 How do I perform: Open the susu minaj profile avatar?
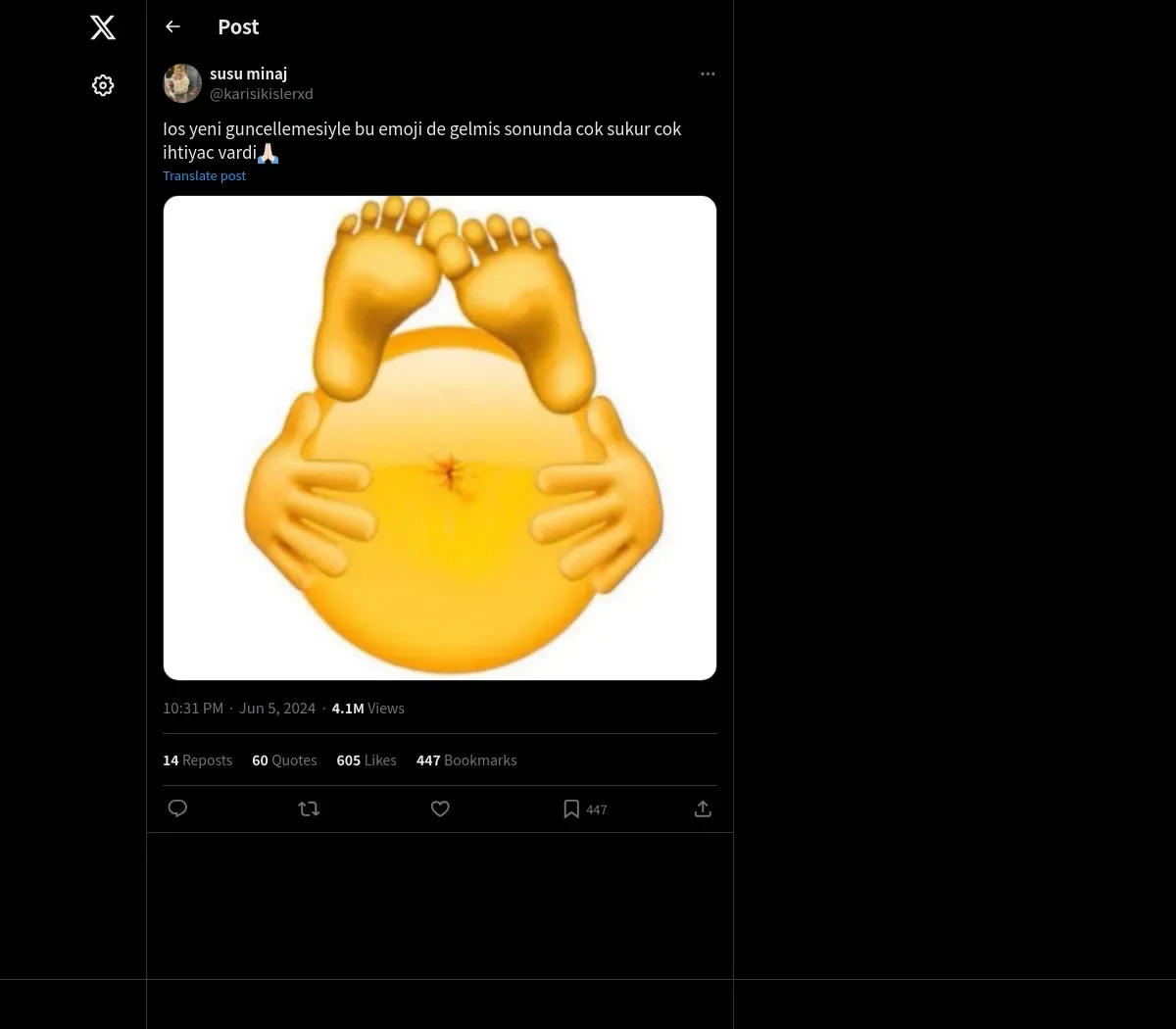[182, 84]
